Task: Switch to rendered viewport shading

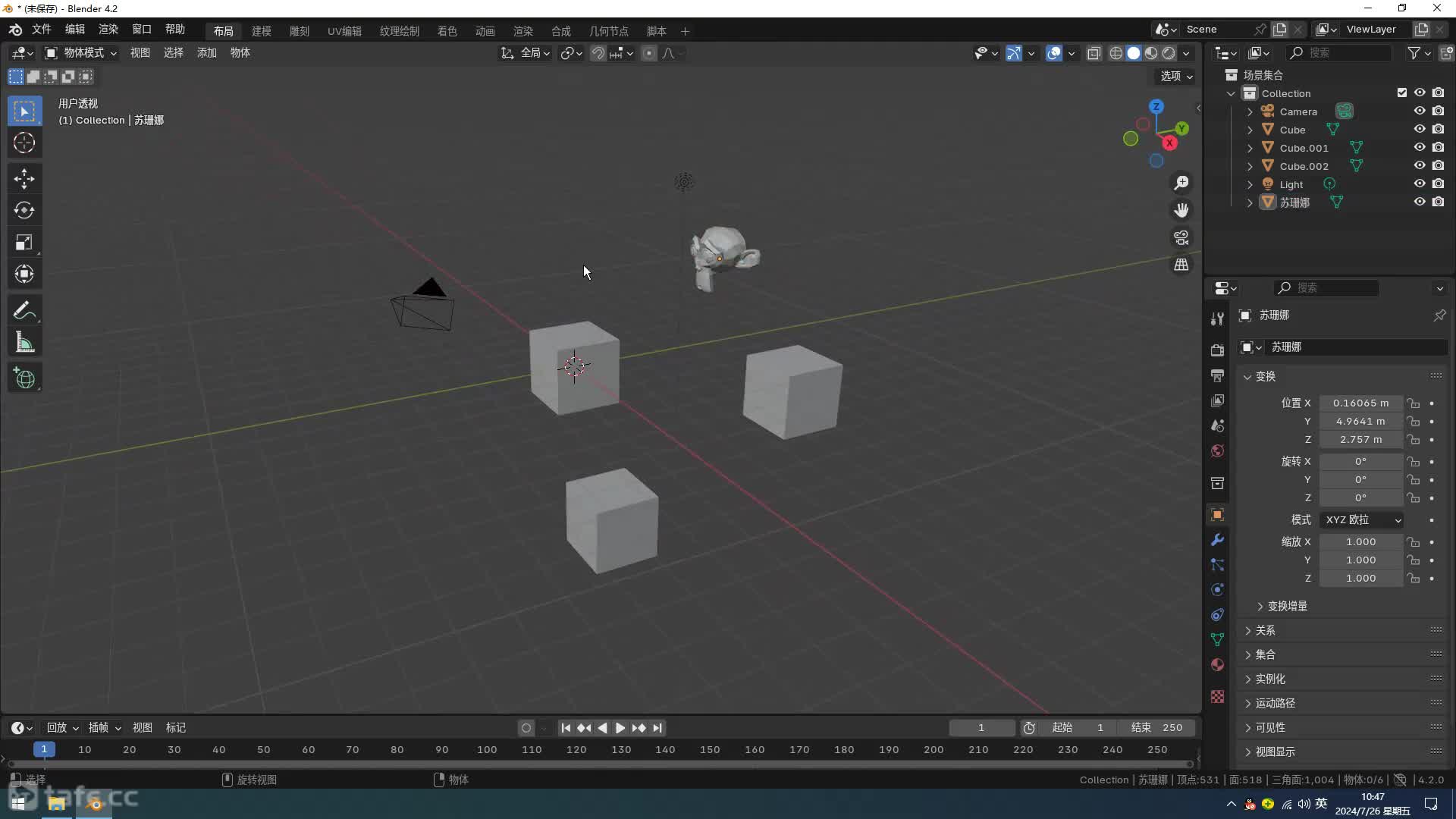Action: tap(1169, 53)
